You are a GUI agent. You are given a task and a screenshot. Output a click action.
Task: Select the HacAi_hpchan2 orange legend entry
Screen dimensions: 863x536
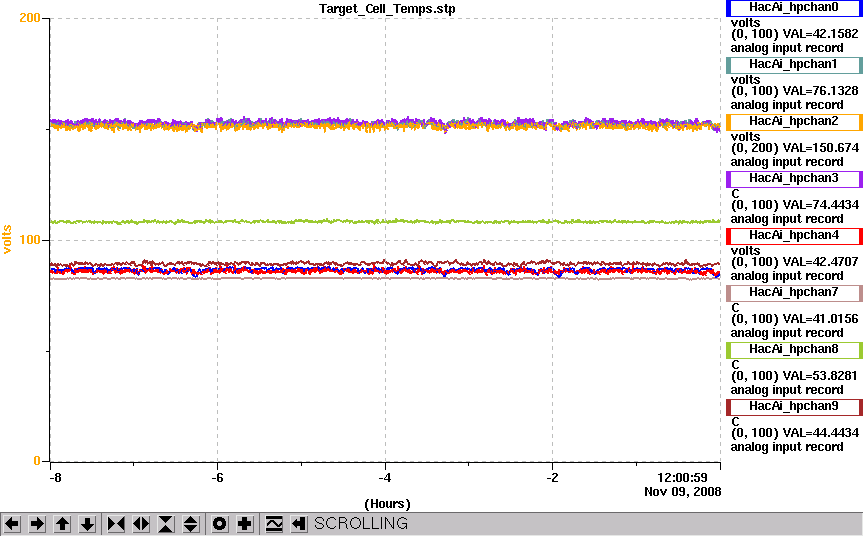[x=794, y=122]
